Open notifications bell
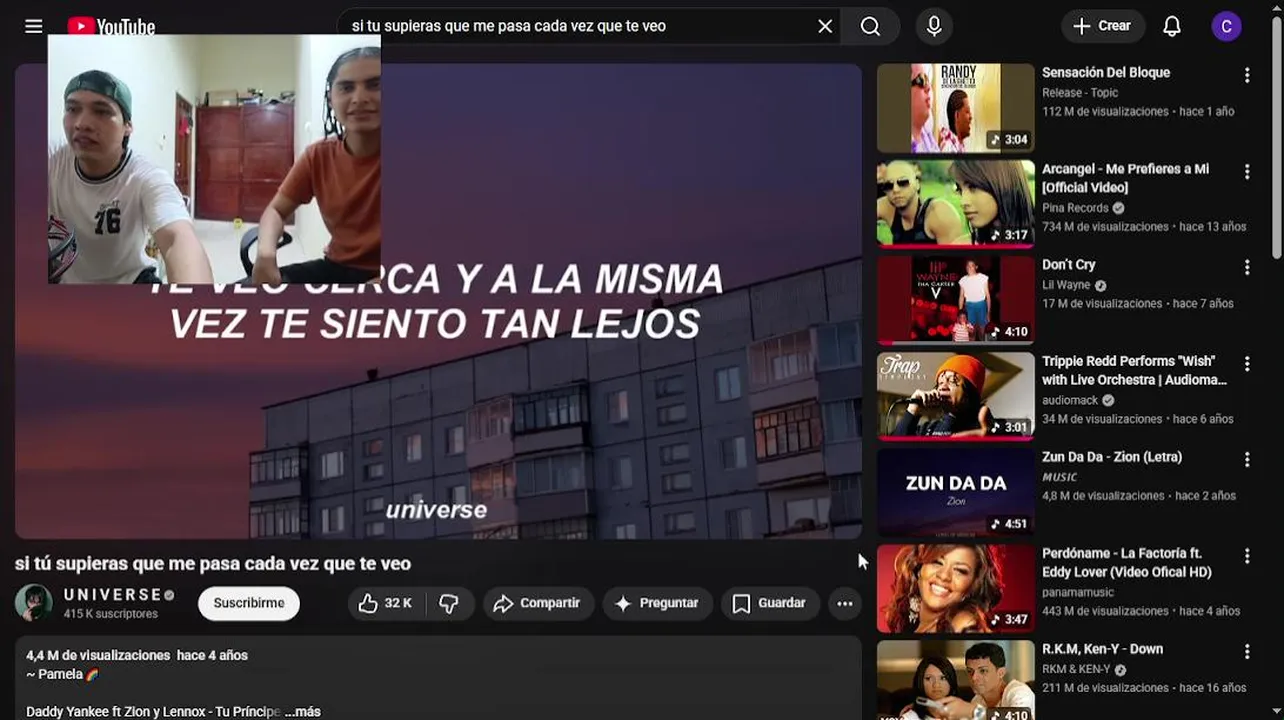 coord(1172,27)
